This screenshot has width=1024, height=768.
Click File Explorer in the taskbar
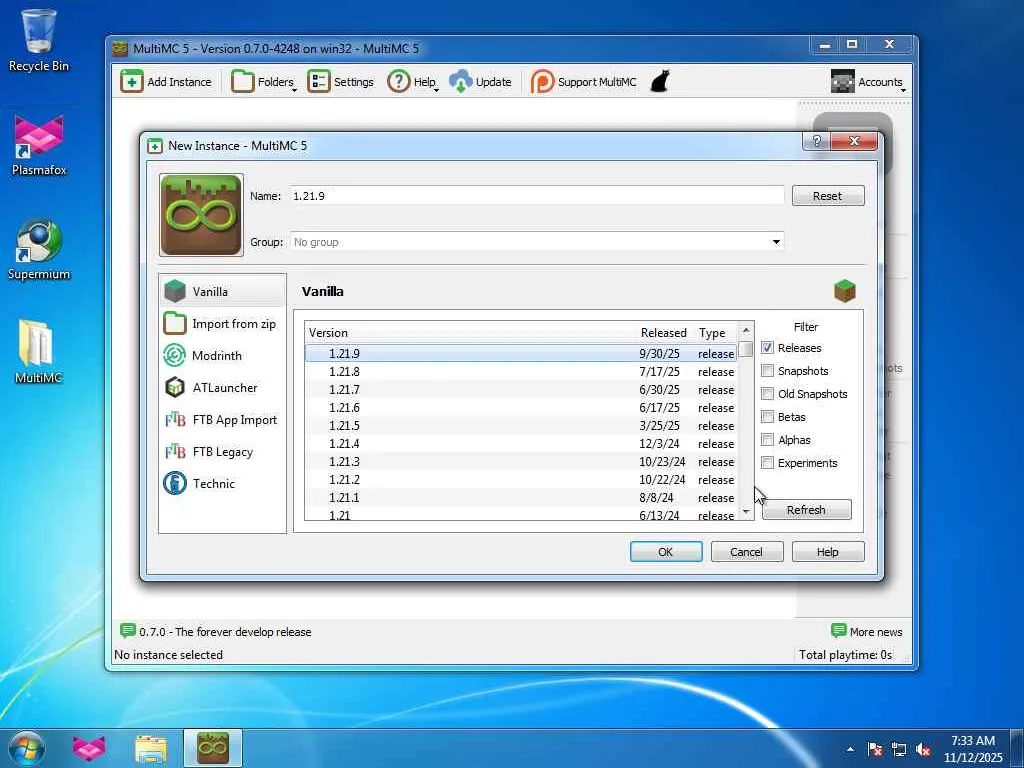tap(151, 748)
